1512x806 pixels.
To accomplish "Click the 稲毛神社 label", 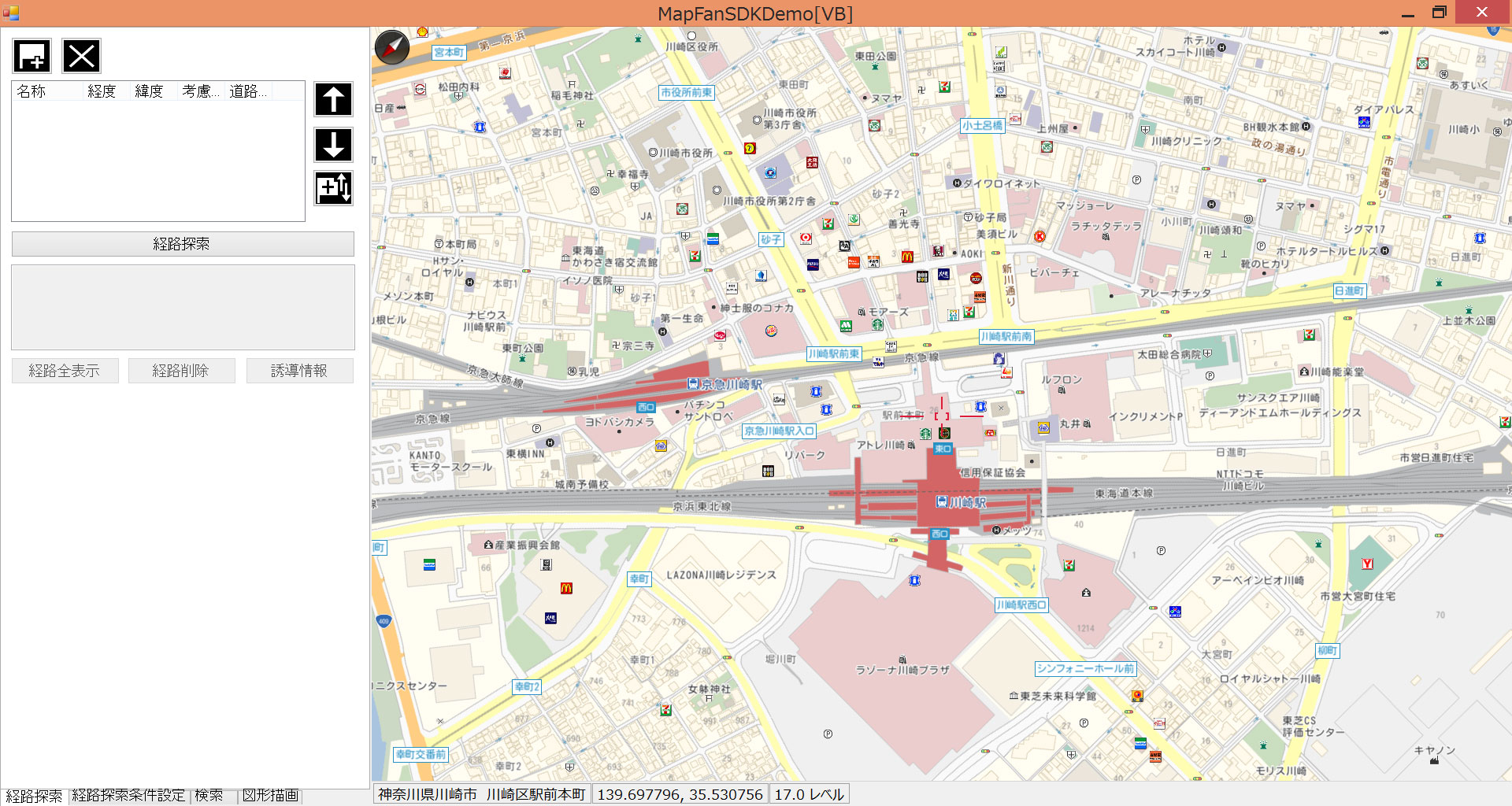I will (573, 96).
